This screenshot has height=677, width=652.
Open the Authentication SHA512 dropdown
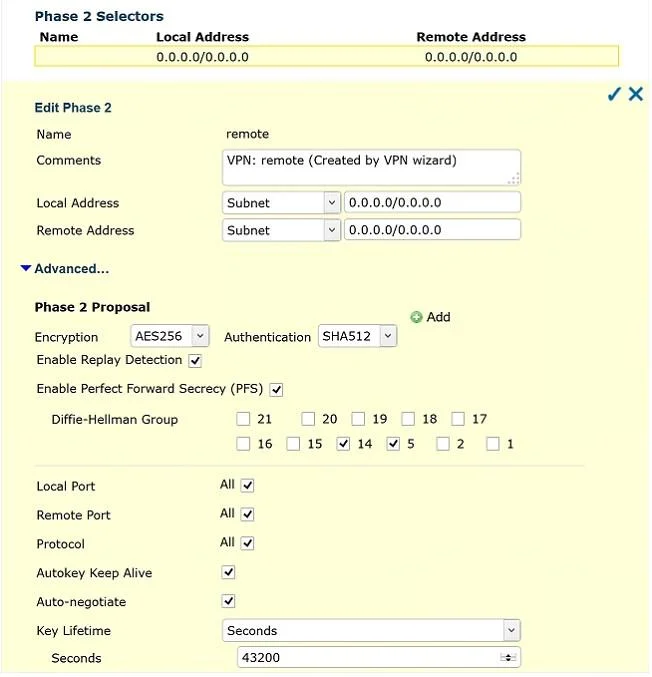click(357, 336)
